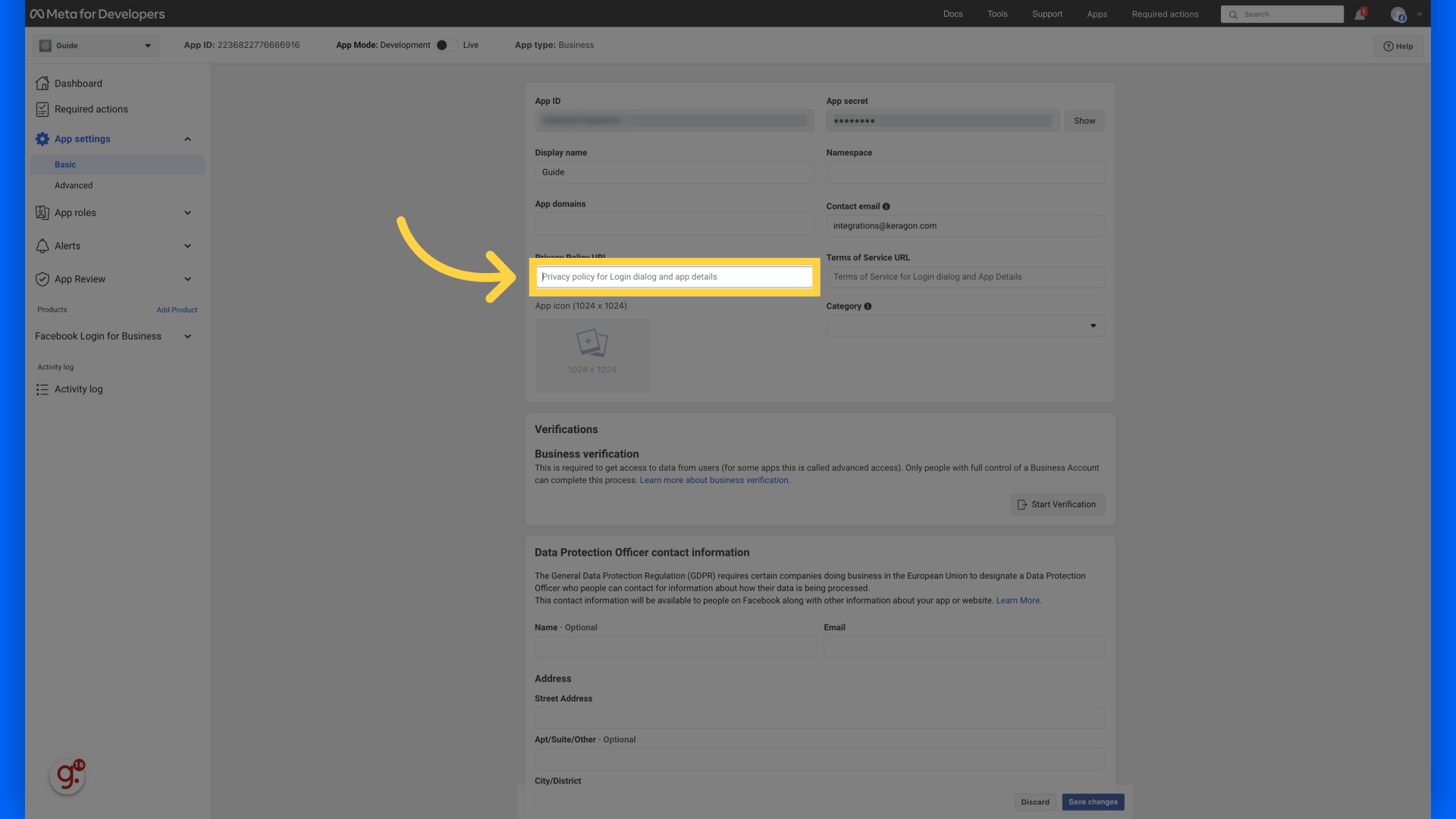Click the Data Protection Officer Name field
This screenshot has width=1456, height=819.
click(x=675, y=648)
